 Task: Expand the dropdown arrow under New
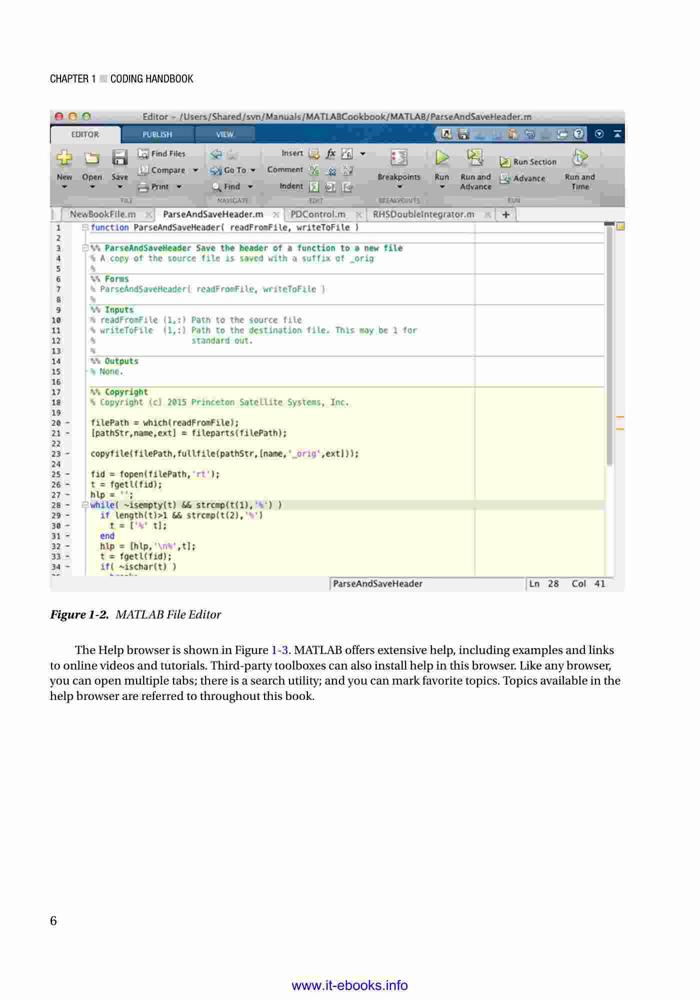(x=64, y=187)
